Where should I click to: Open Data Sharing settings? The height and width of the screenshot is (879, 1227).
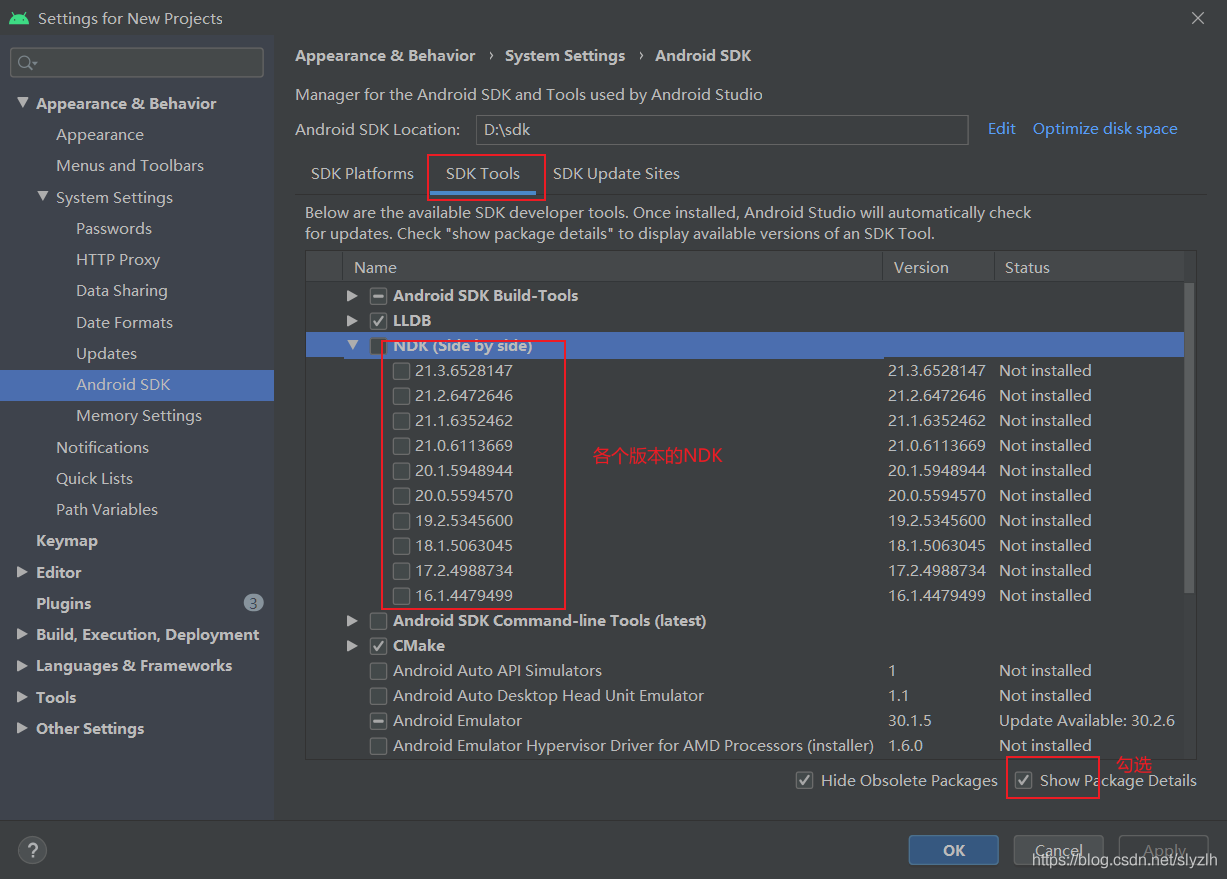(122, 291)
